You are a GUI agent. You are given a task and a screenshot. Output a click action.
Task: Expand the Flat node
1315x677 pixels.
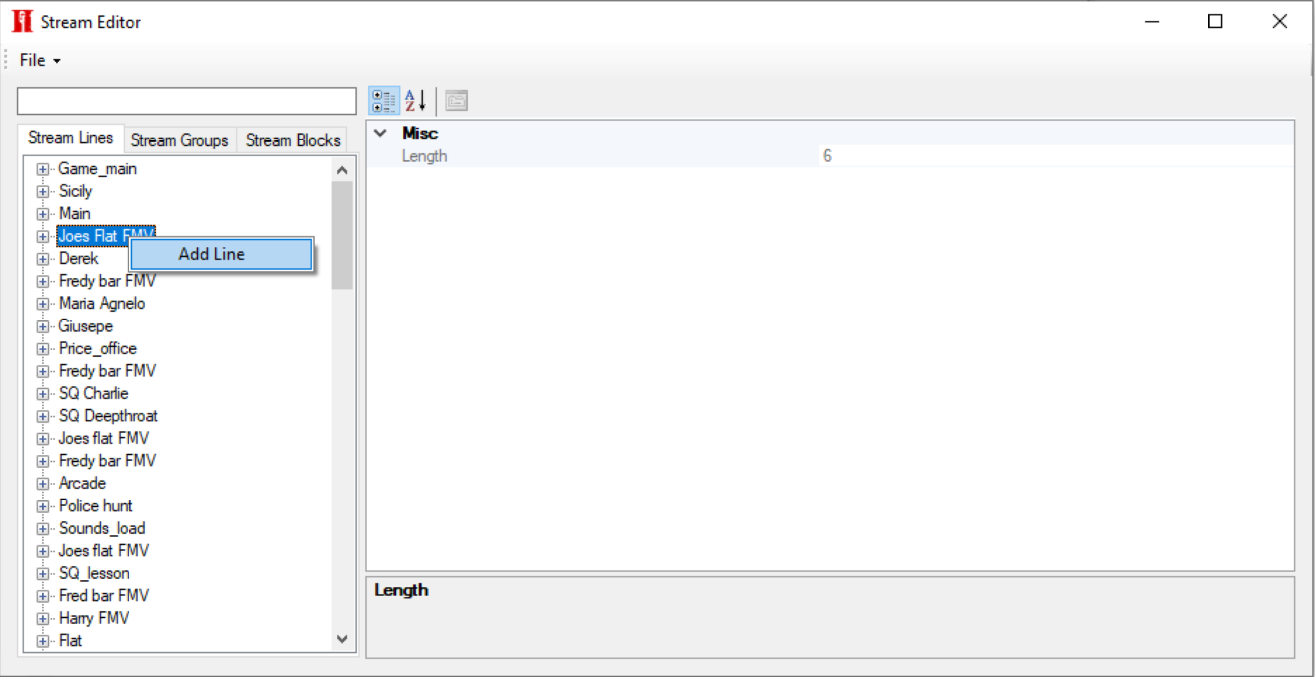43,641
